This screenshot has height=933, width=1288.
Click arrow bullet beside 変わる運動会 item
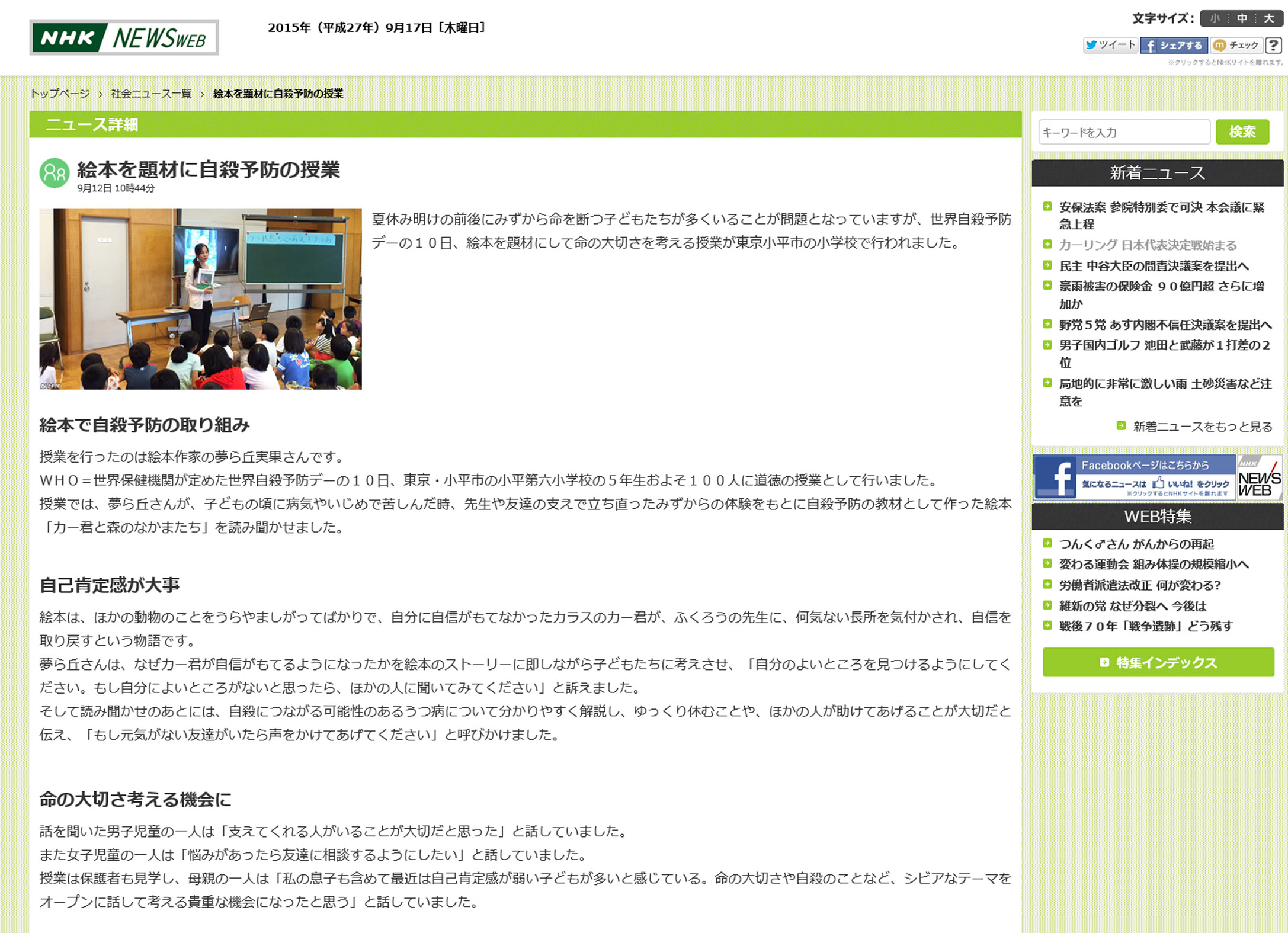1047,563
